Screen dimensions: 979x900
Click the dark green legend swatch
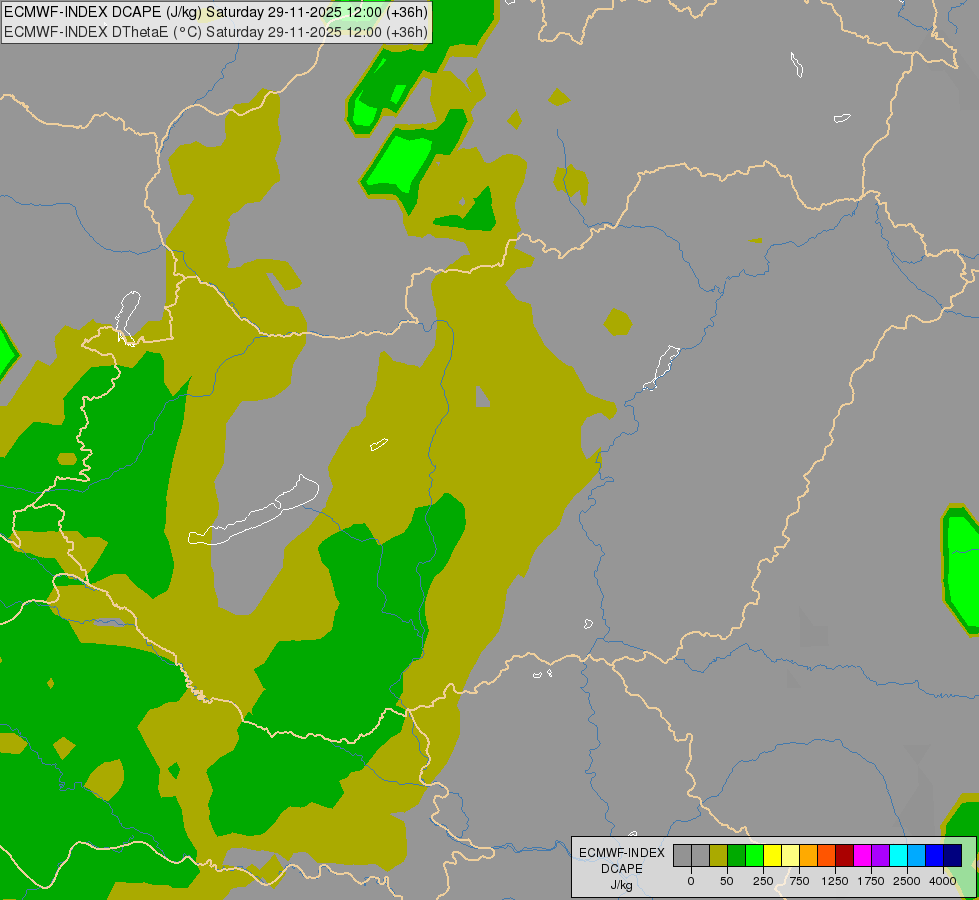click(x=737, y=856)
